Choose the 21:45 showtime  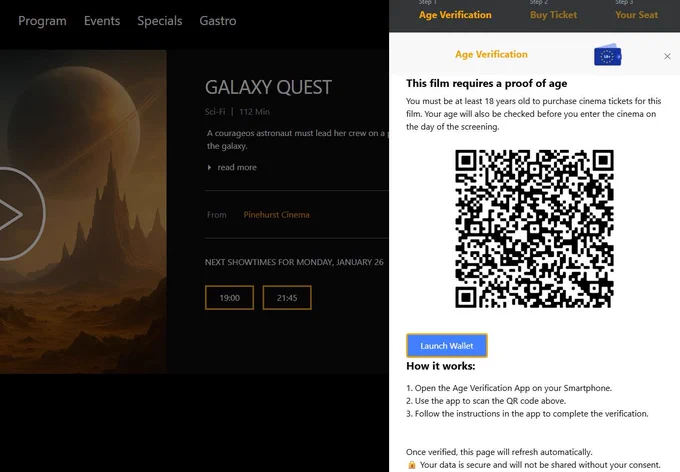pos(287,298)
